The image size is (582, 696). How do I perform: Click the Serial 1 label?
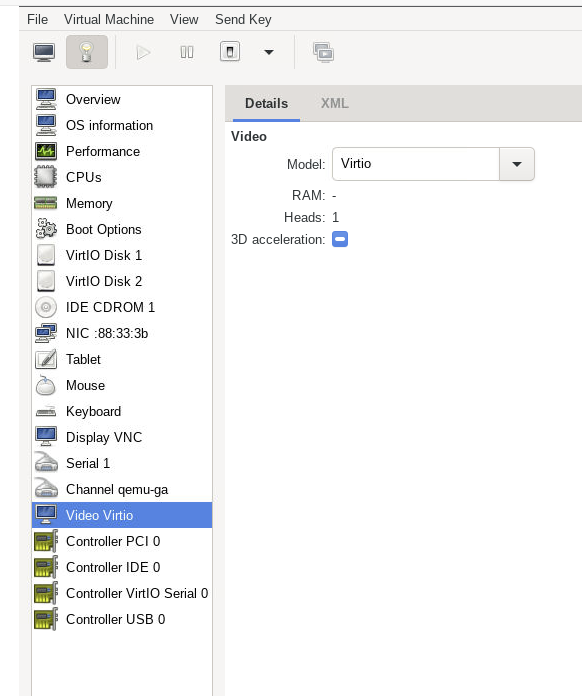tap(88, 463)
